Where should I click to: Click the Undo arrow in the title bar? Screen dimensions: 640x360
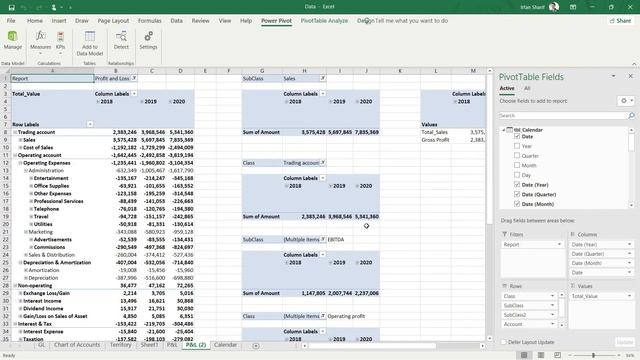point(24,7)
